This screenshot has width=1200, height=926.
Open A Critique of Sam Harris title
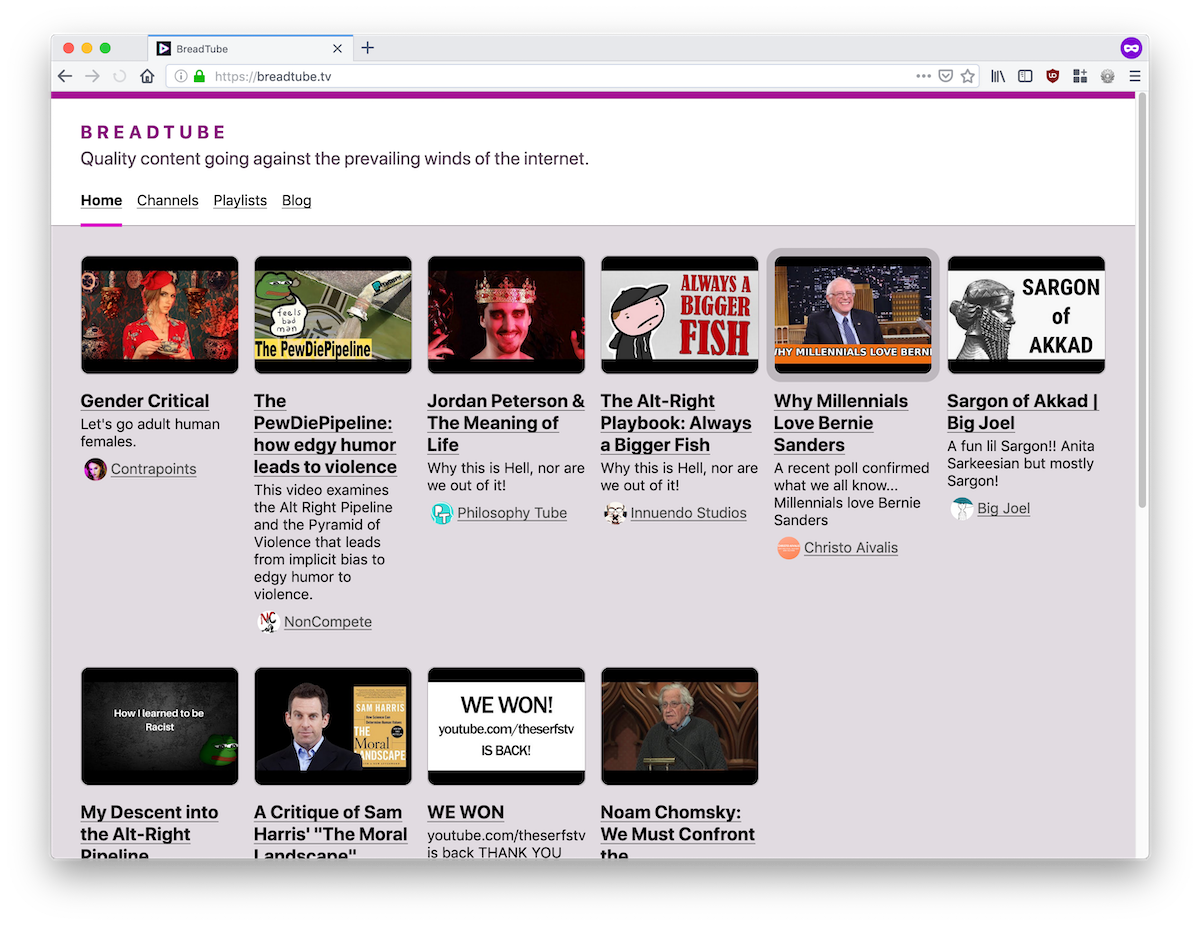pos(331,832)
